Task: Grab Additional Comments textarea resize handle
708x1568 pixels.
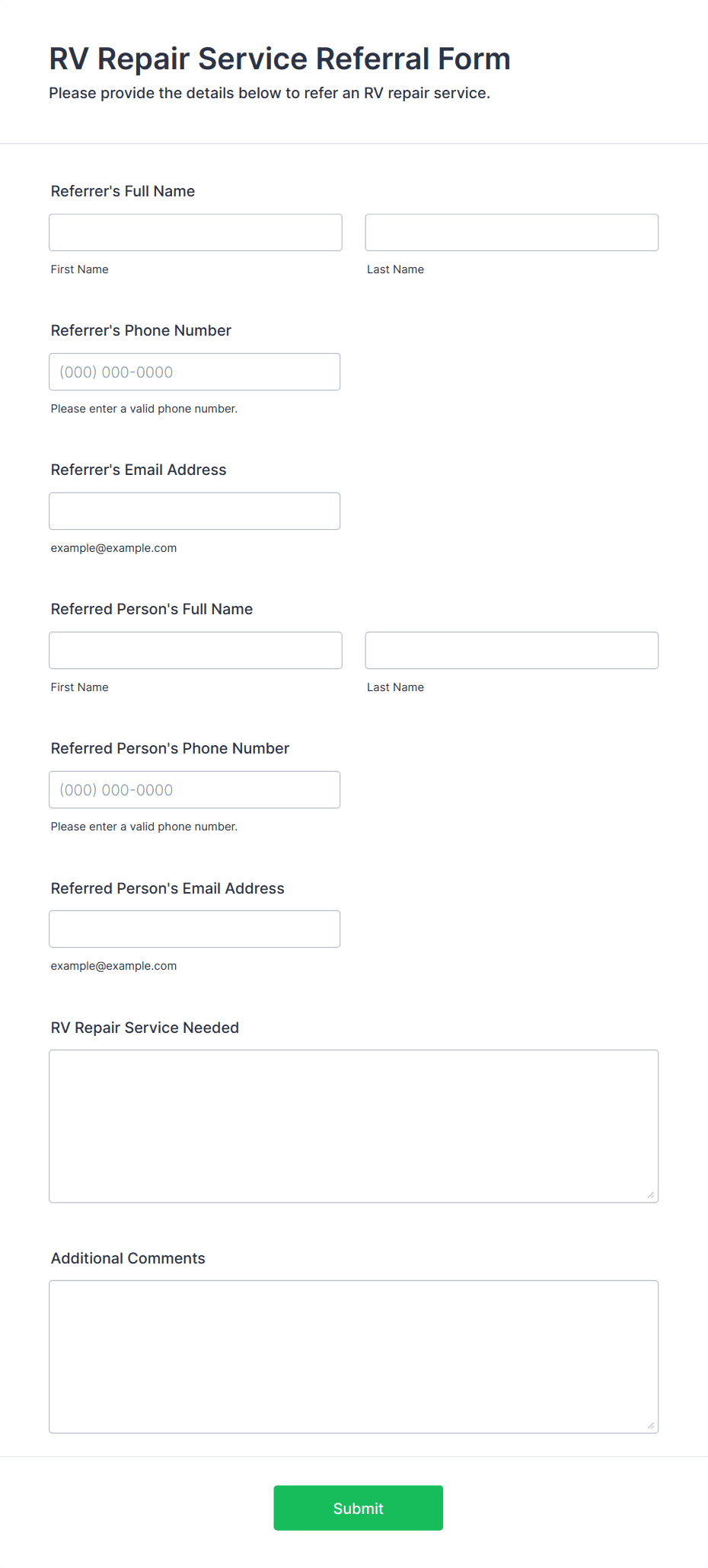Action: [651, 1426]
